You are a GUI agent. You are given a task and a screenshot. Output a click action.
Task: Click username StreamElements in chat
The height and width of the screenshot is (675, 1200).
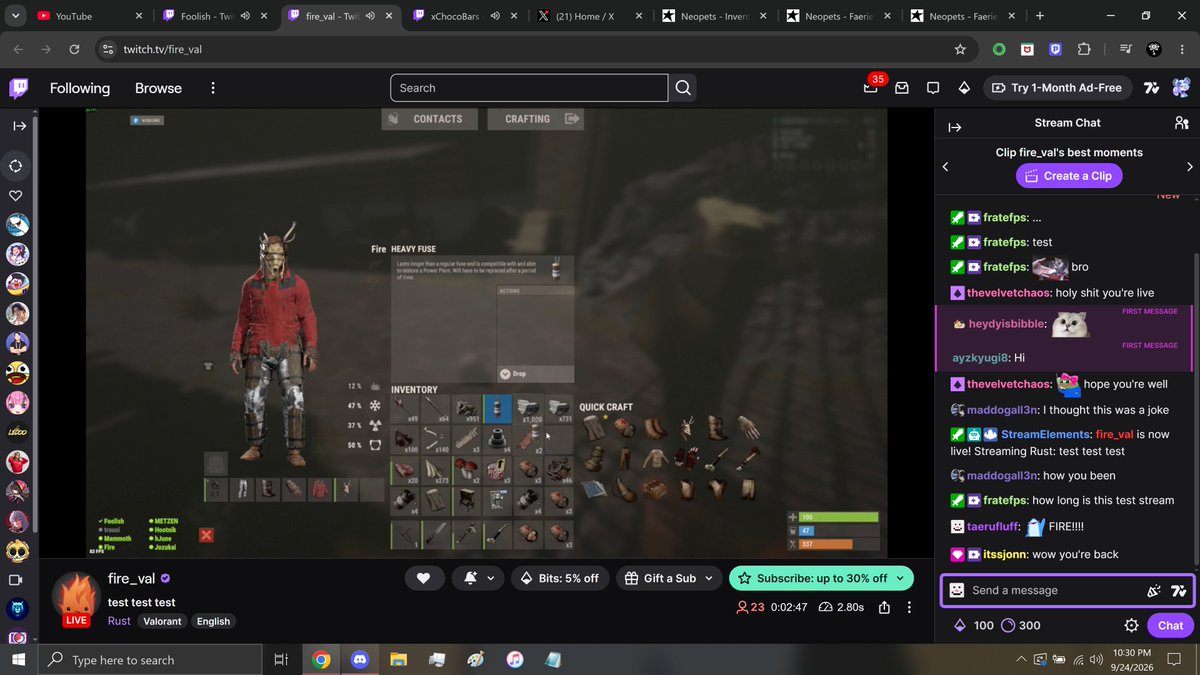(1046, 434)
